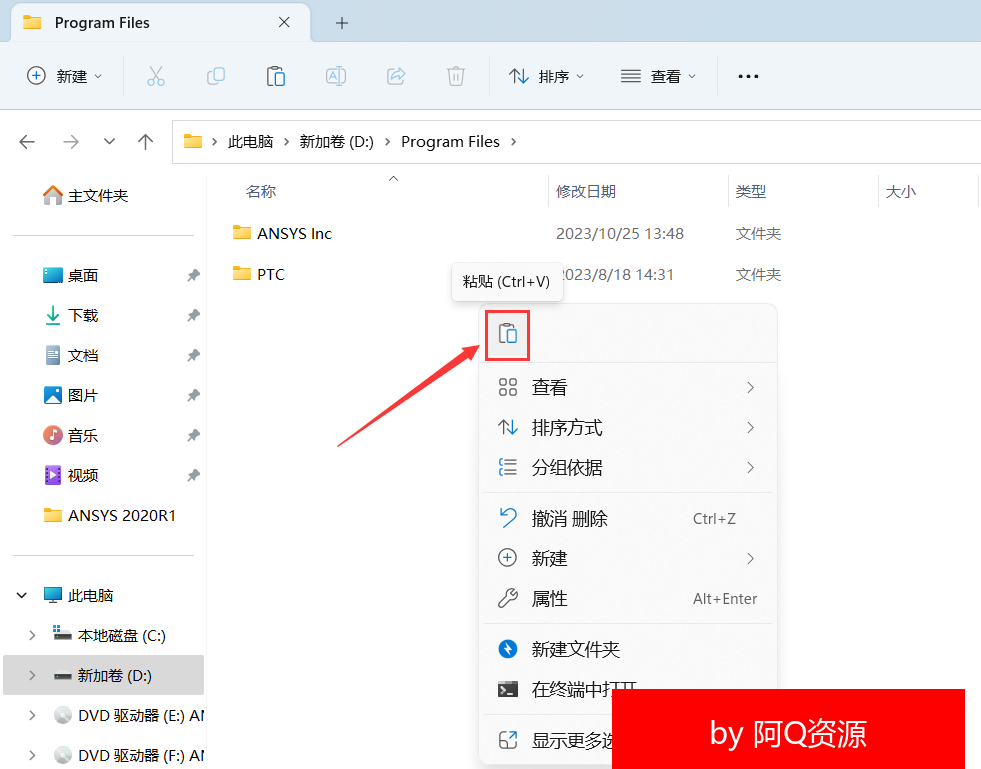Image resolution: width=981 pixels, height=769 pixels.
Task: Choose 撤消 删除 from context menu
Action: click(569, 518)
